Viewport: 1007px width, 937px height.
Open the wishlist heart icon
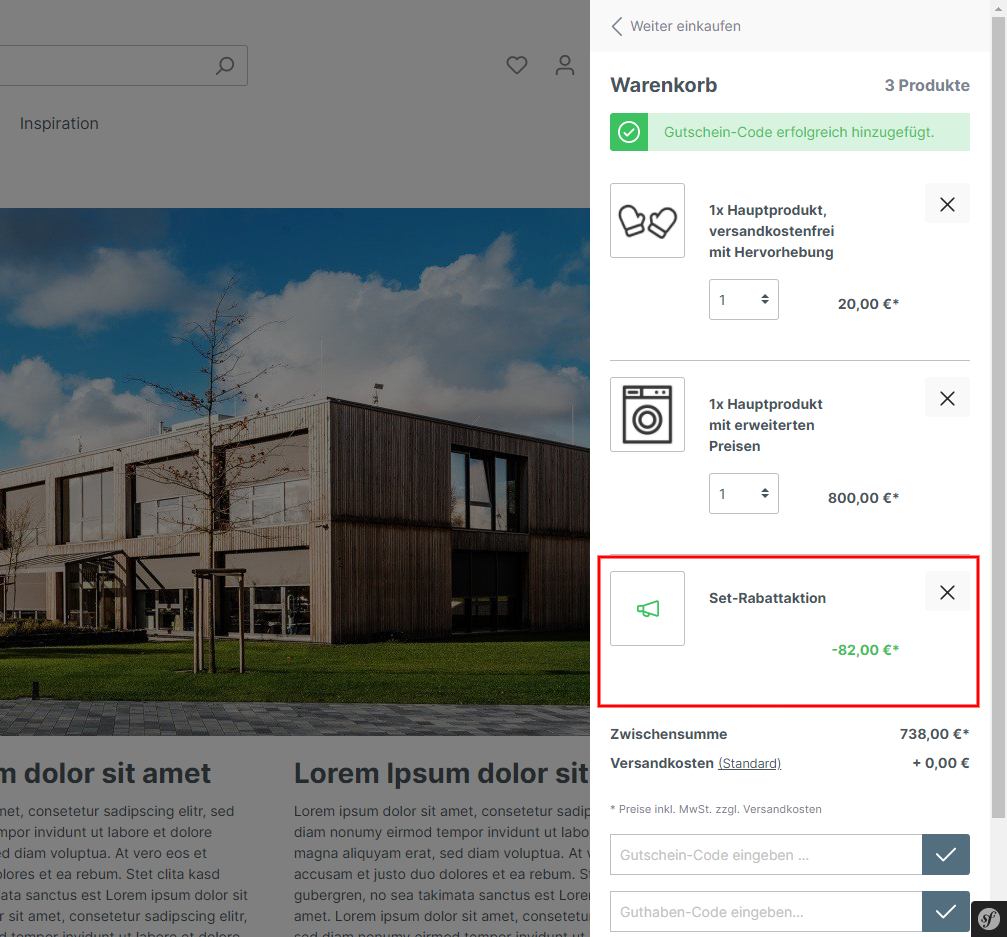point(516,66)
